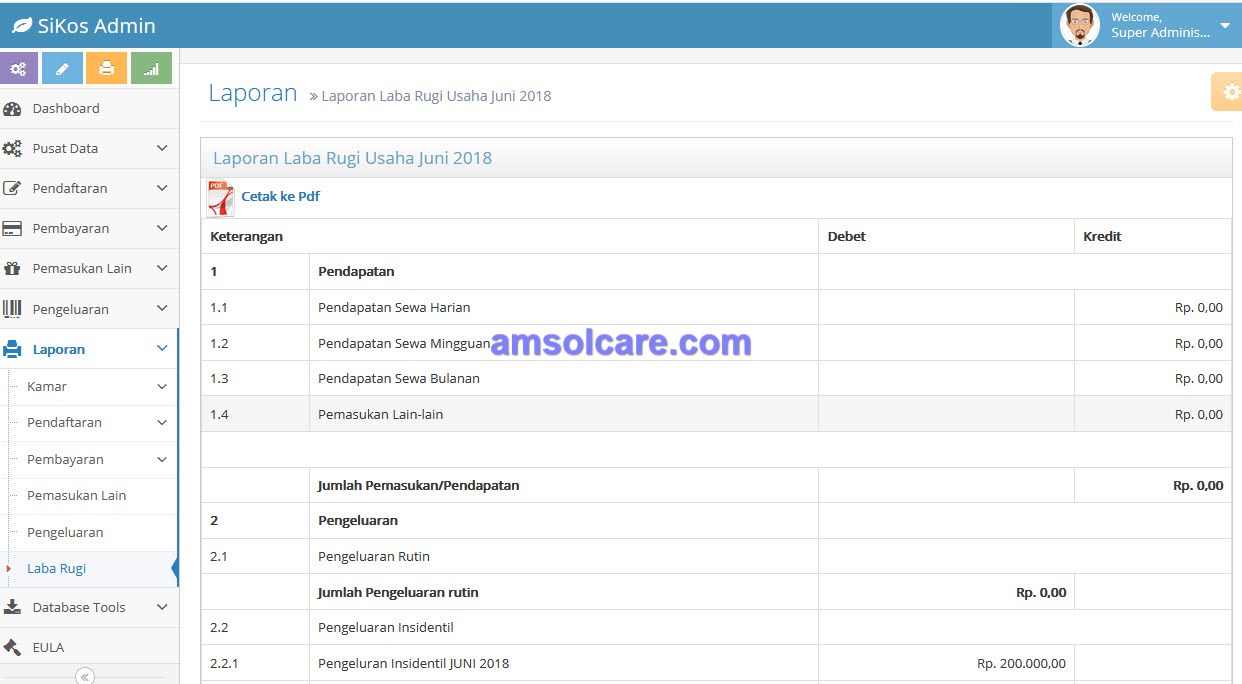The image size is (1242, 684).
Task: Click the Pengeluaran barcode icon
Action: pos(12,309)
